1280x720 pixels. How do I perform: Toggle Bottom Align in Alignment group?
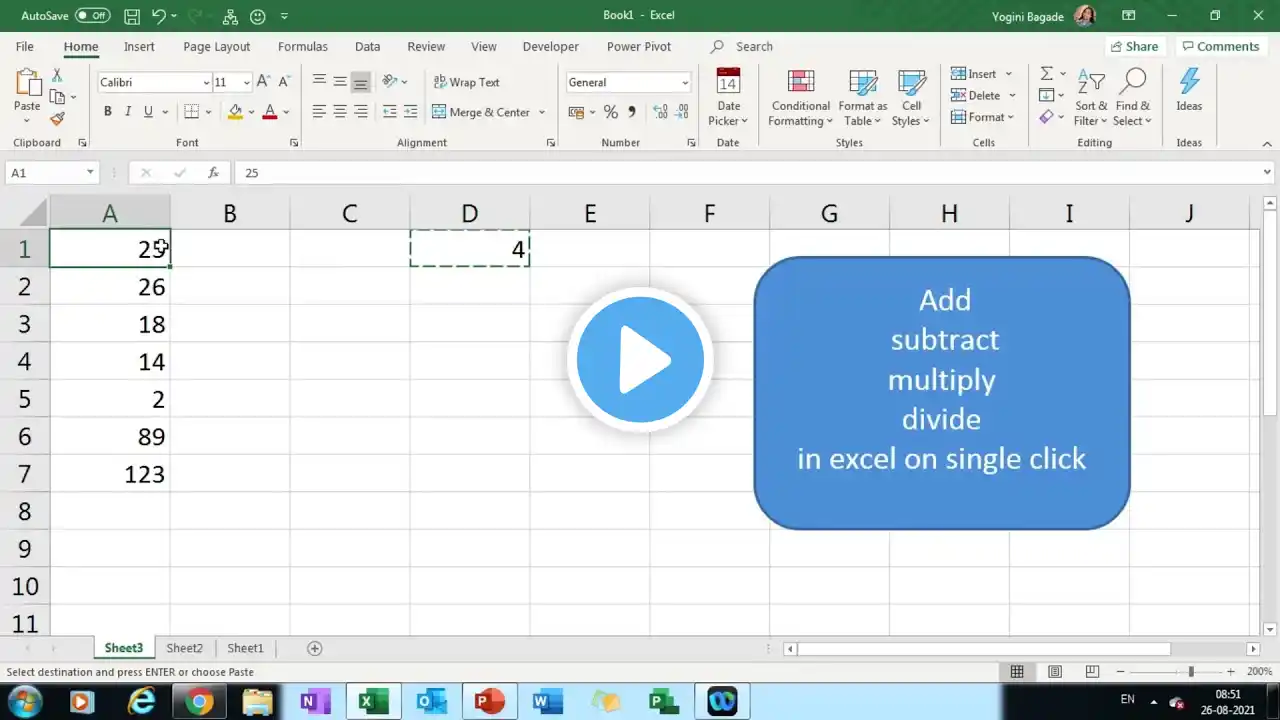(x=361, y=82)
